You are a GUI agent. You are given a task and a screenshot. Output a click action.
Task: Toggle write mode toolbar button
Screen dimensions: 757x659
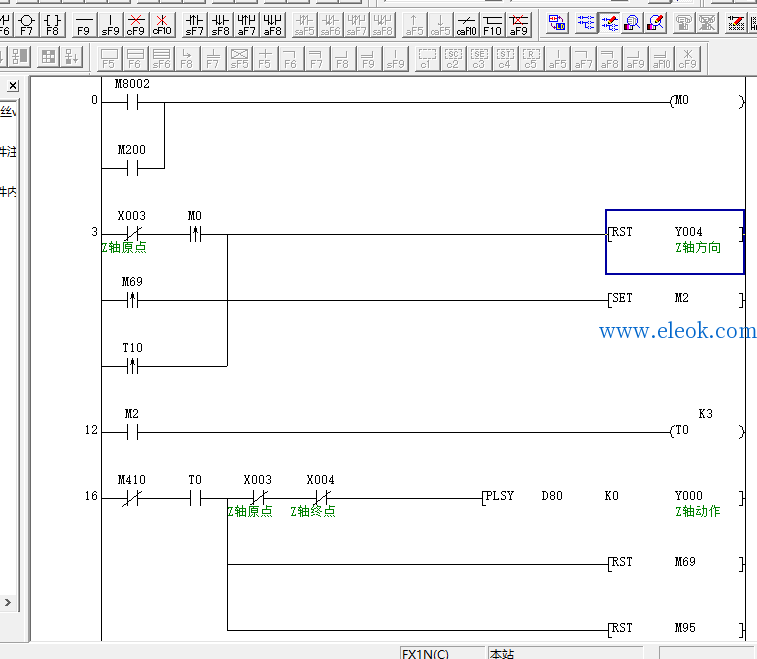coord(609,23)
